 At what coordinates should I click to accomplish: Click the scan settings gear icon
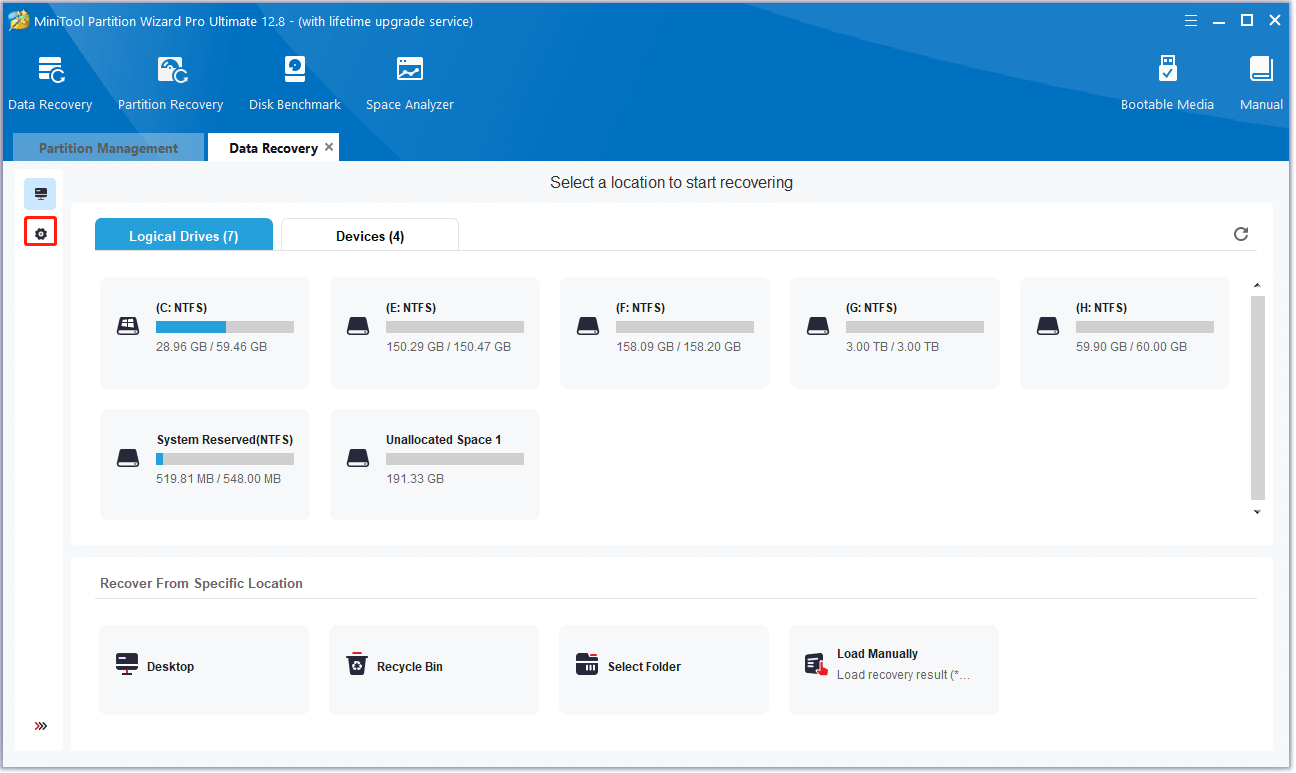41,234
